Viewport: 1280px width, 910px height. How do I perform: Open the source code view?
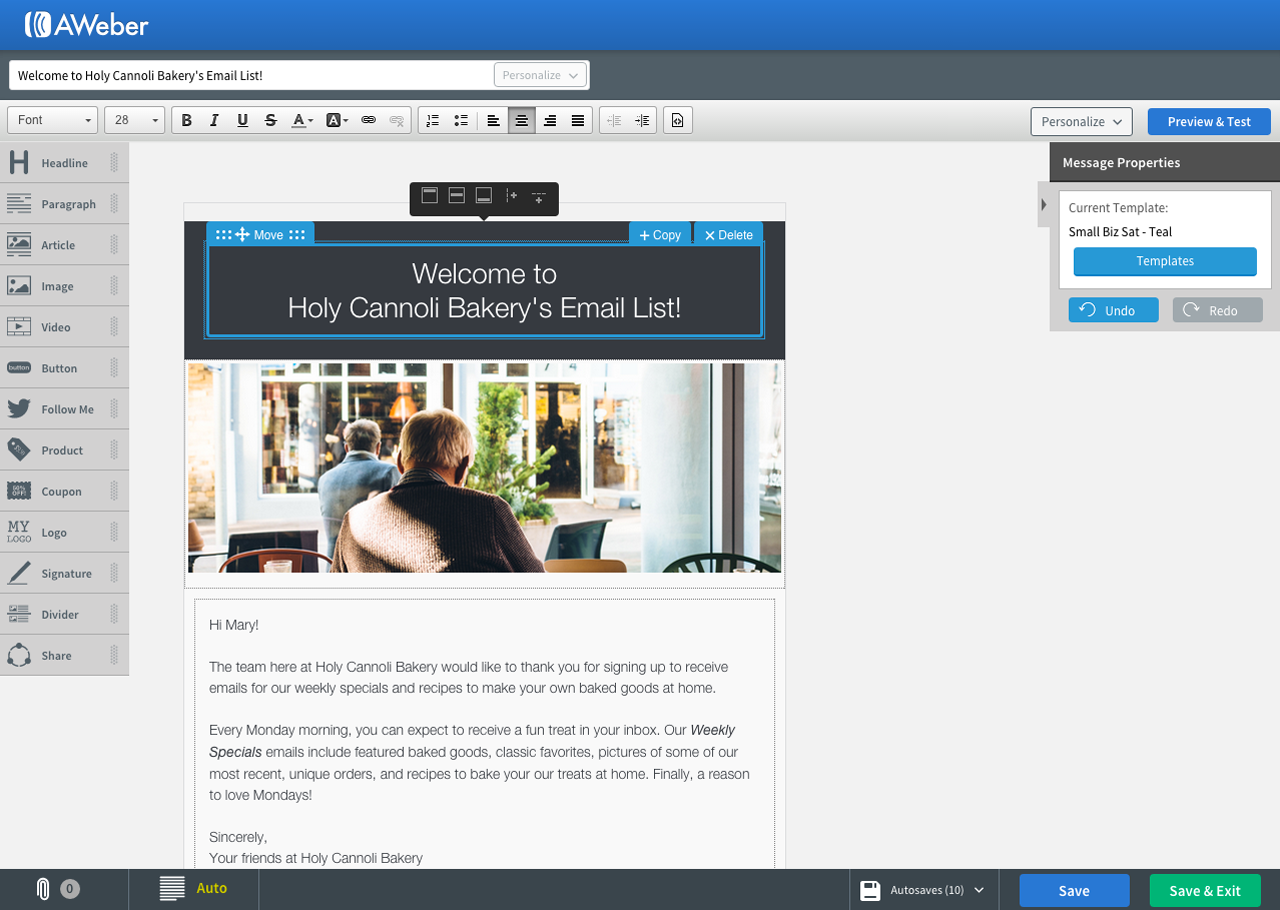[678, 120]
